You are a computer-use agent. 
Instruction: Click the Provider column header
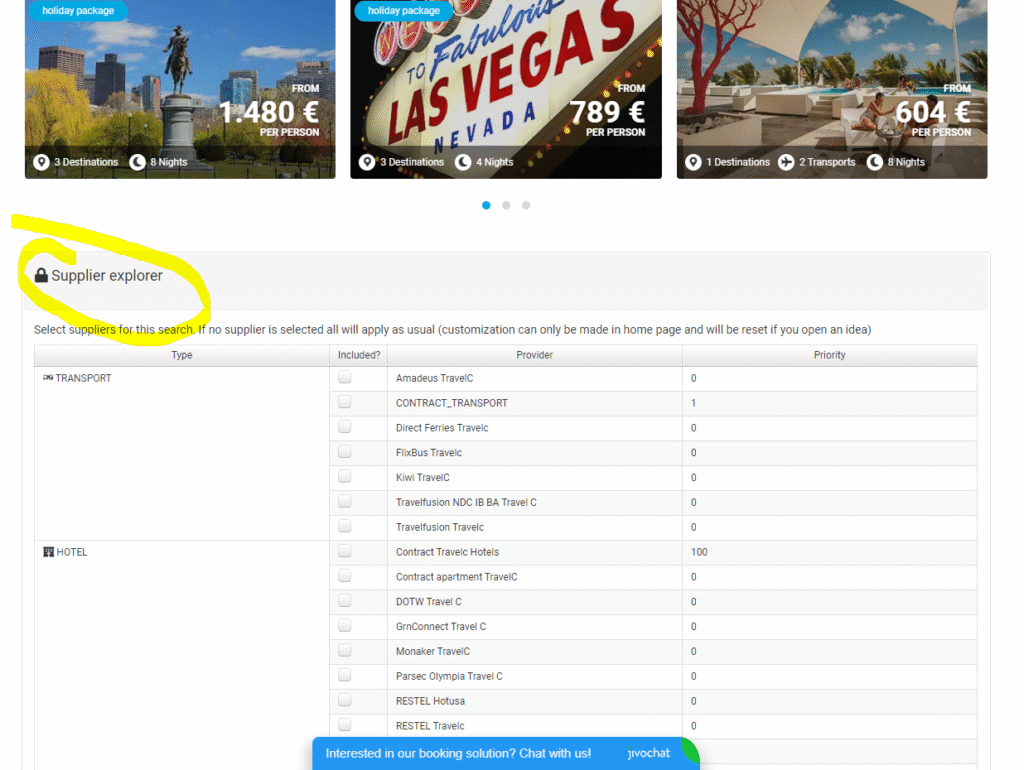click(534, 355)
